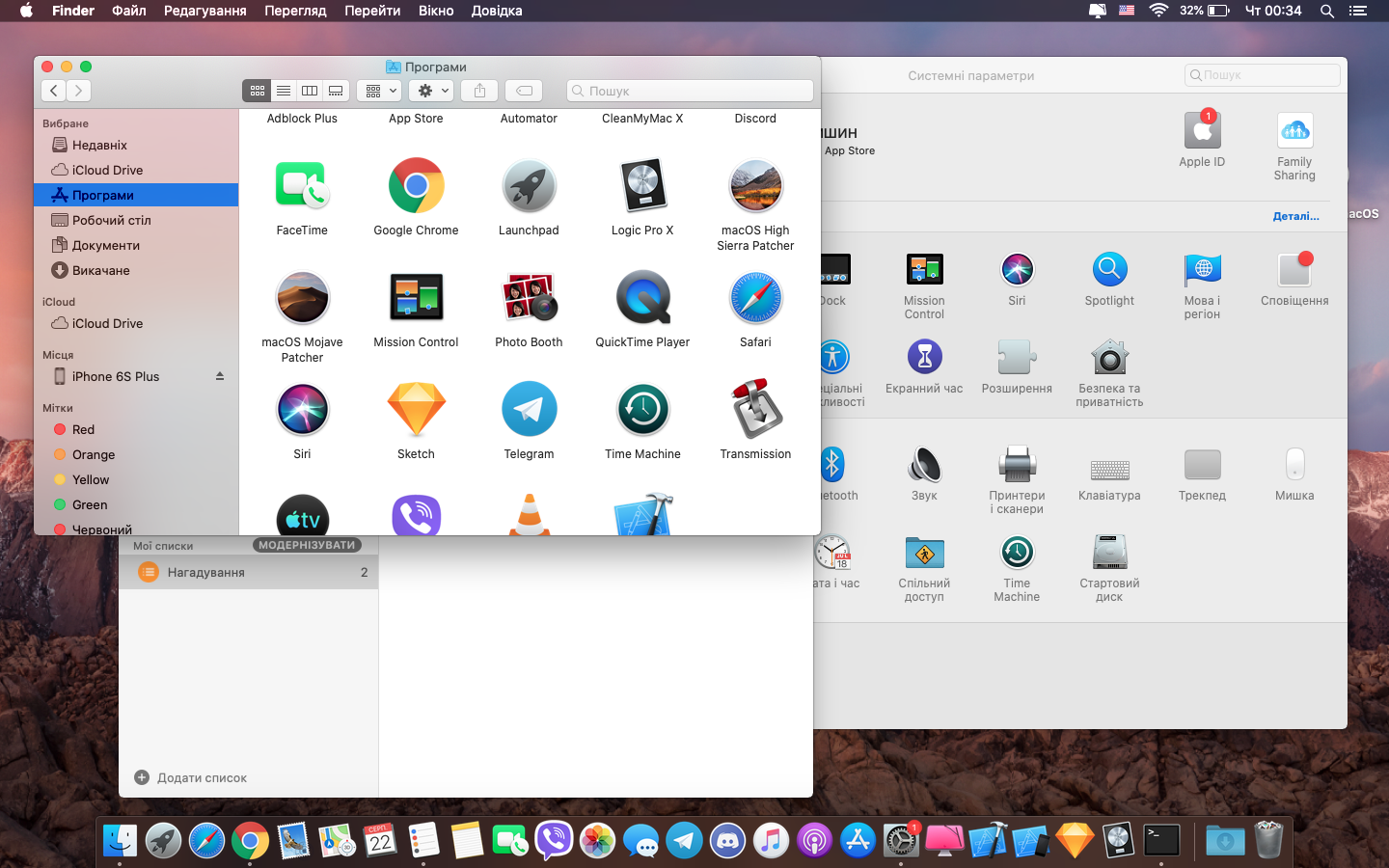Click Finder edit tags button

524,91
